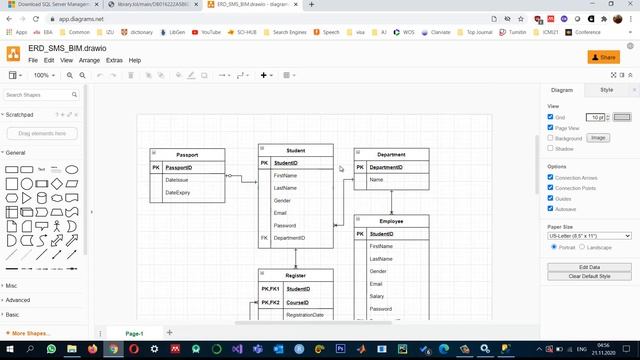Select the ellipse shape in General
Viewport: 640px width, 360px height.
pyautogui.click(x=72, y=169)
